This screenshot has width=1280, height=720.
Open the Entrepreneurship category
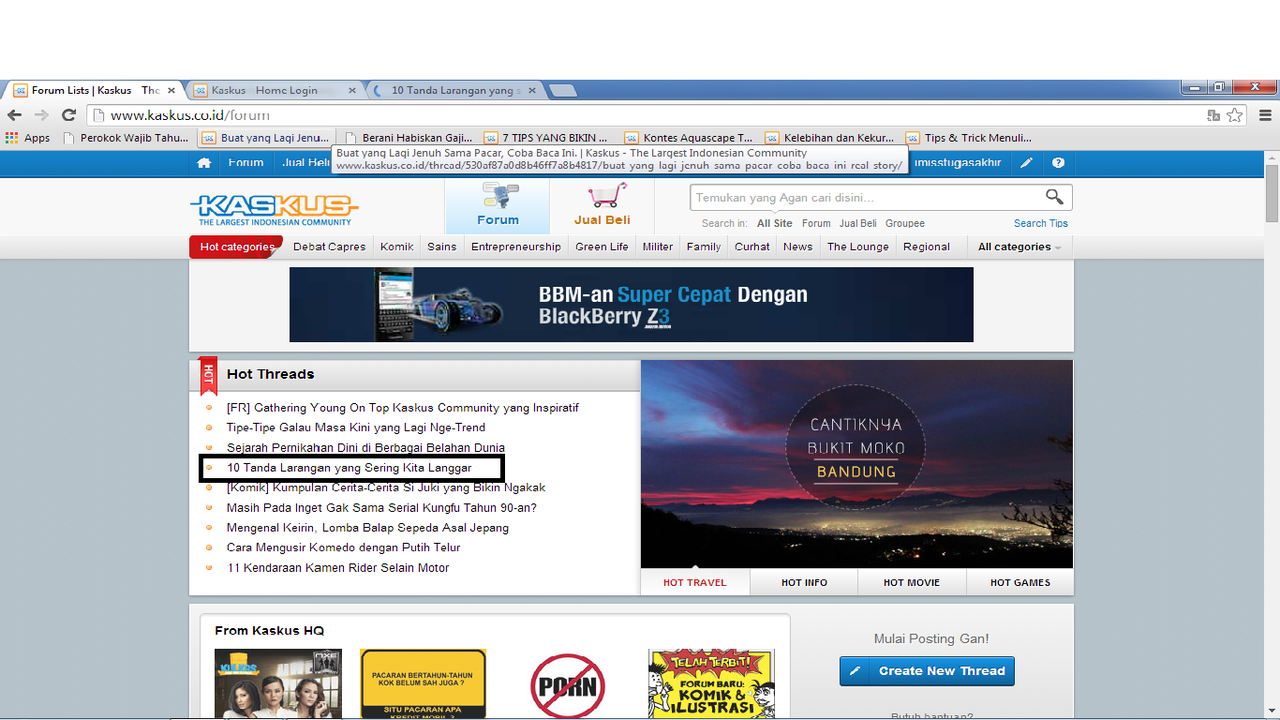pyautogui.click(x=516, y=247)
